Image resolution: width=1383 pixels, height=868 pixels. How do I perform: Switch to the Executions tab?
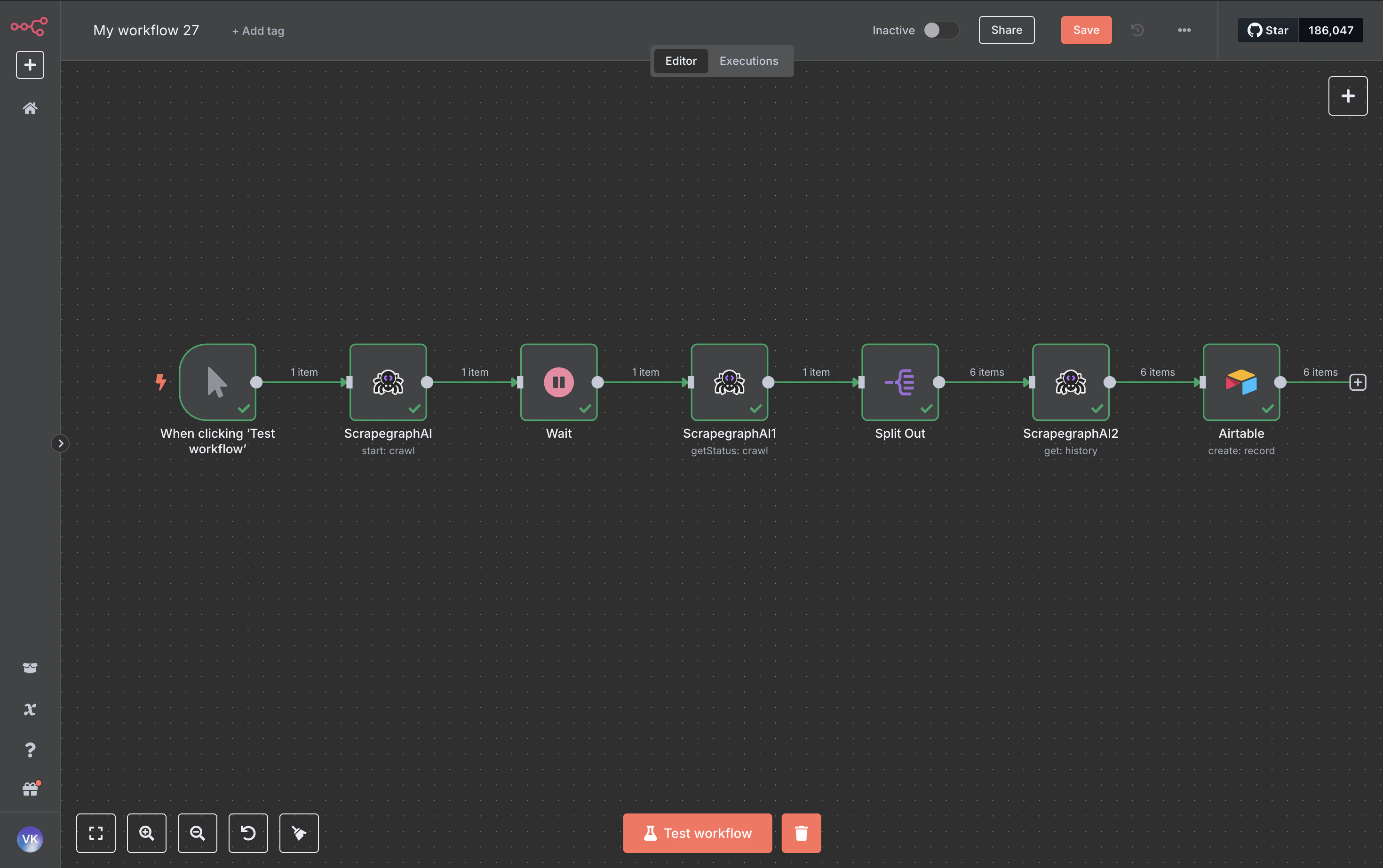(749, 61)
